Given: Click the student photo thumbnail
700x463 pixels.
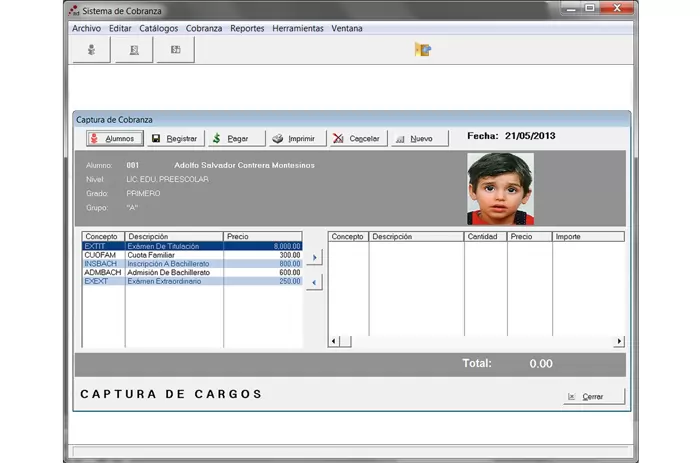Looking at the screenshot, I should (500, 189).
